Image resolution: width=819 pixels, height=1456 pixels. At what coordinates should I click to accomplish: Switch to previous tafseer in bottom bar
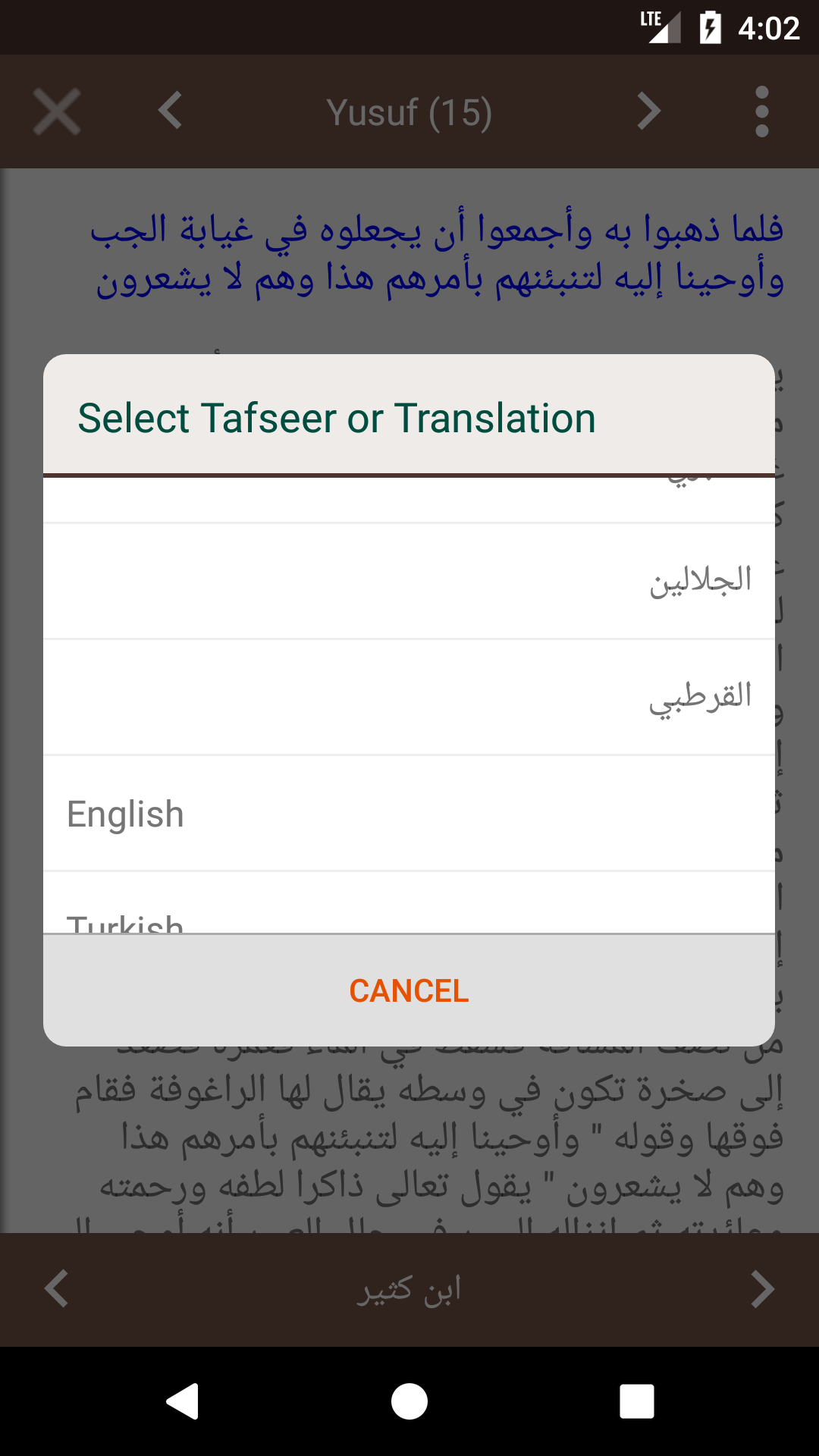point(57,1288)
